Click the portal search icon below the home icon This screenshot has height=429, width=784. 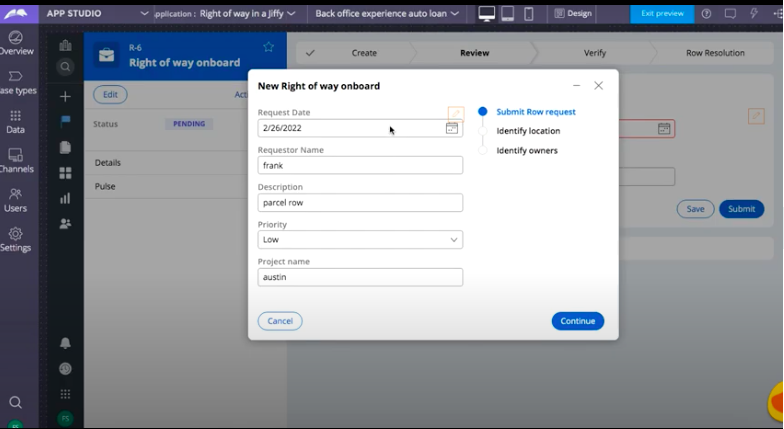(65, 66)
